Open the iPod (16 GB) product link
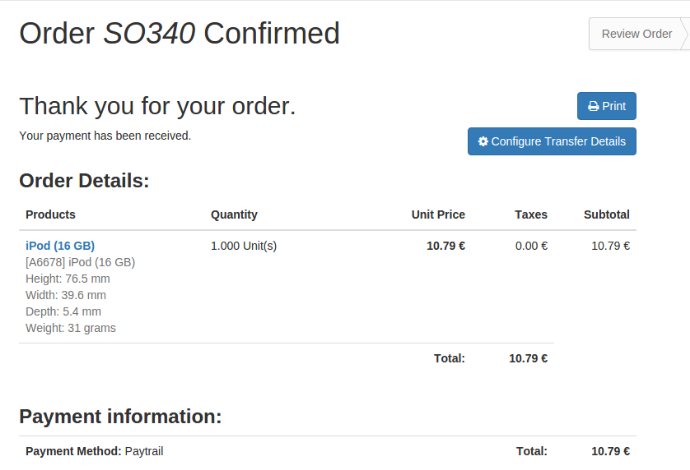Screen dimensions: 690x470 (x=60, y=246)
